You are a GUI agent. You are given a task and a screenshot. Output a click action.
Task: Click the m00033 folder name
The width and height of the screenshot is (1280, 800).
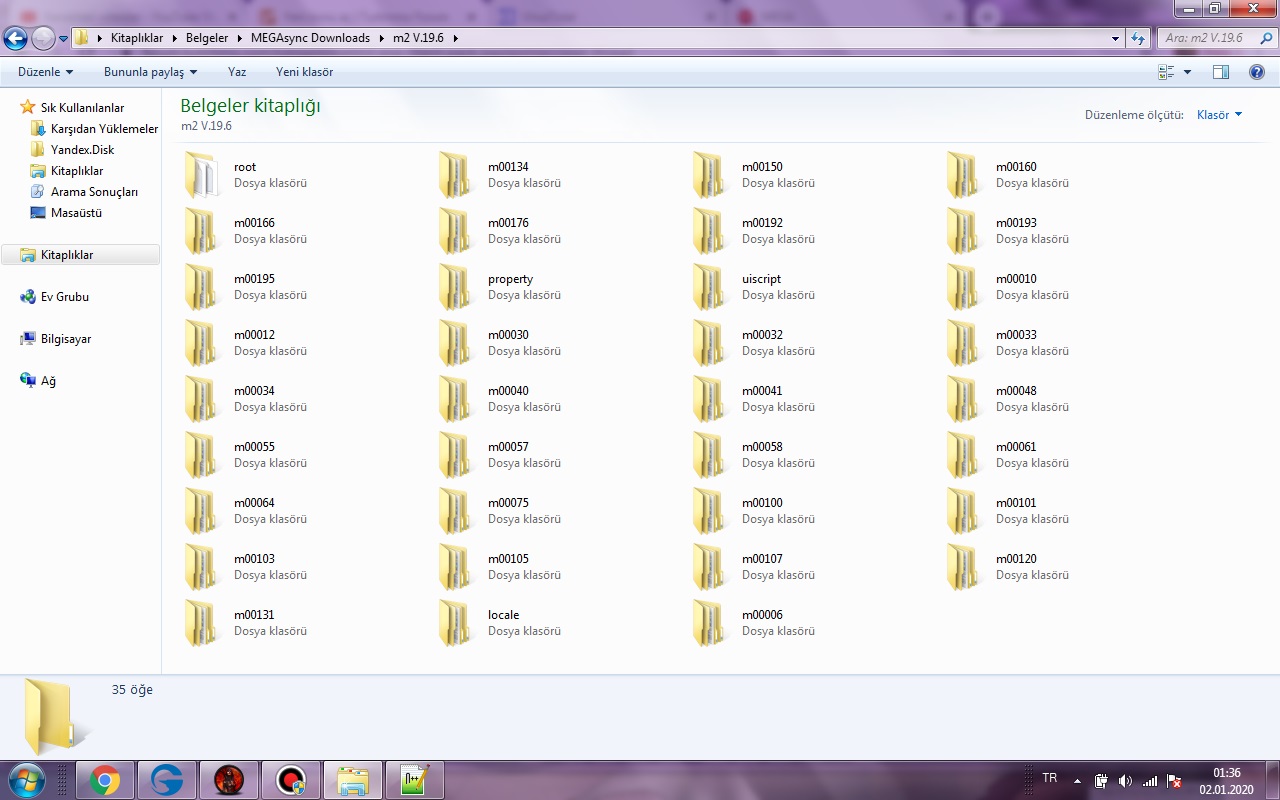click(x=1016, y=335)
